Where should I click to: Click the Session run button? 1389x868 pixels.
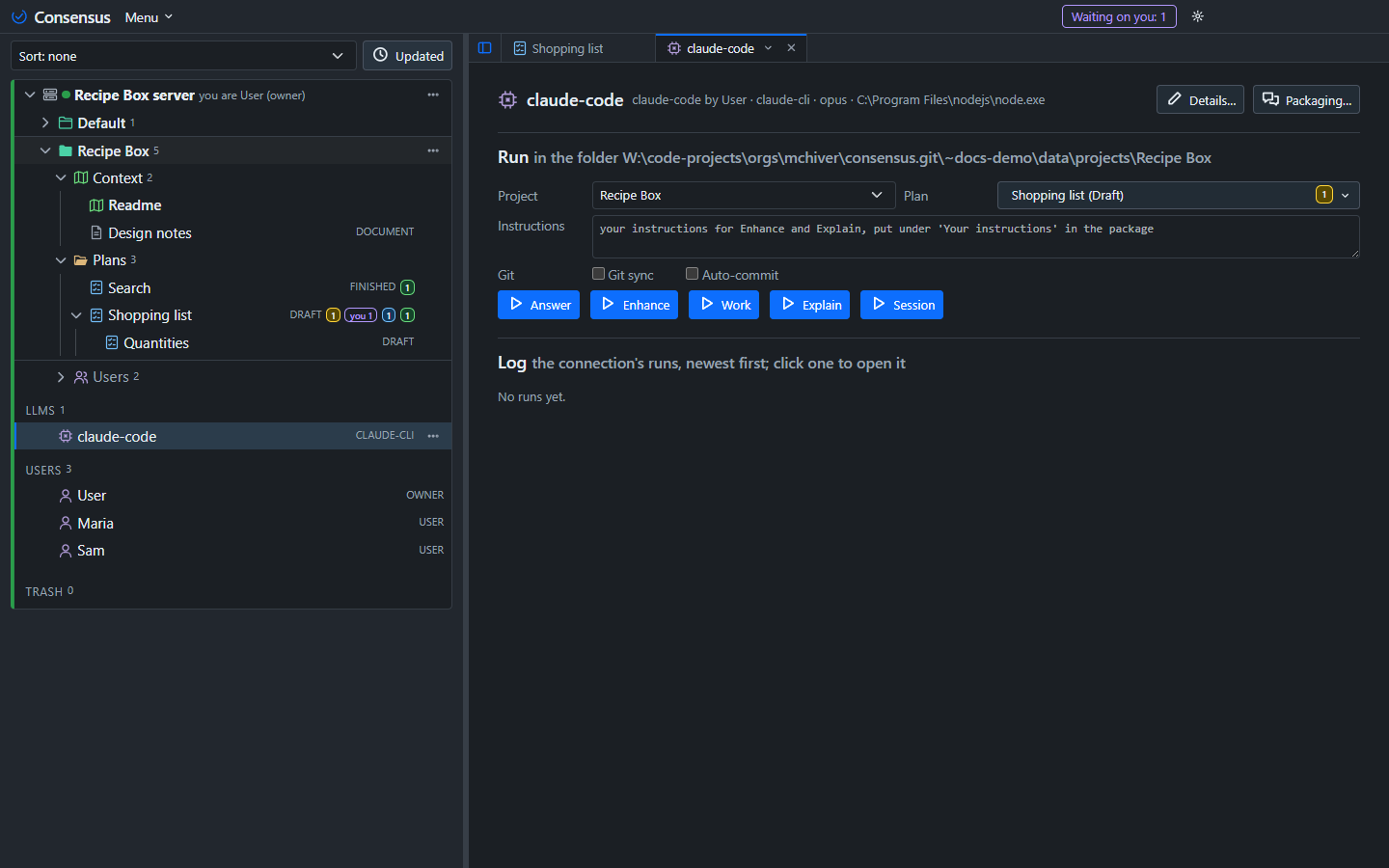click(902, 305)
